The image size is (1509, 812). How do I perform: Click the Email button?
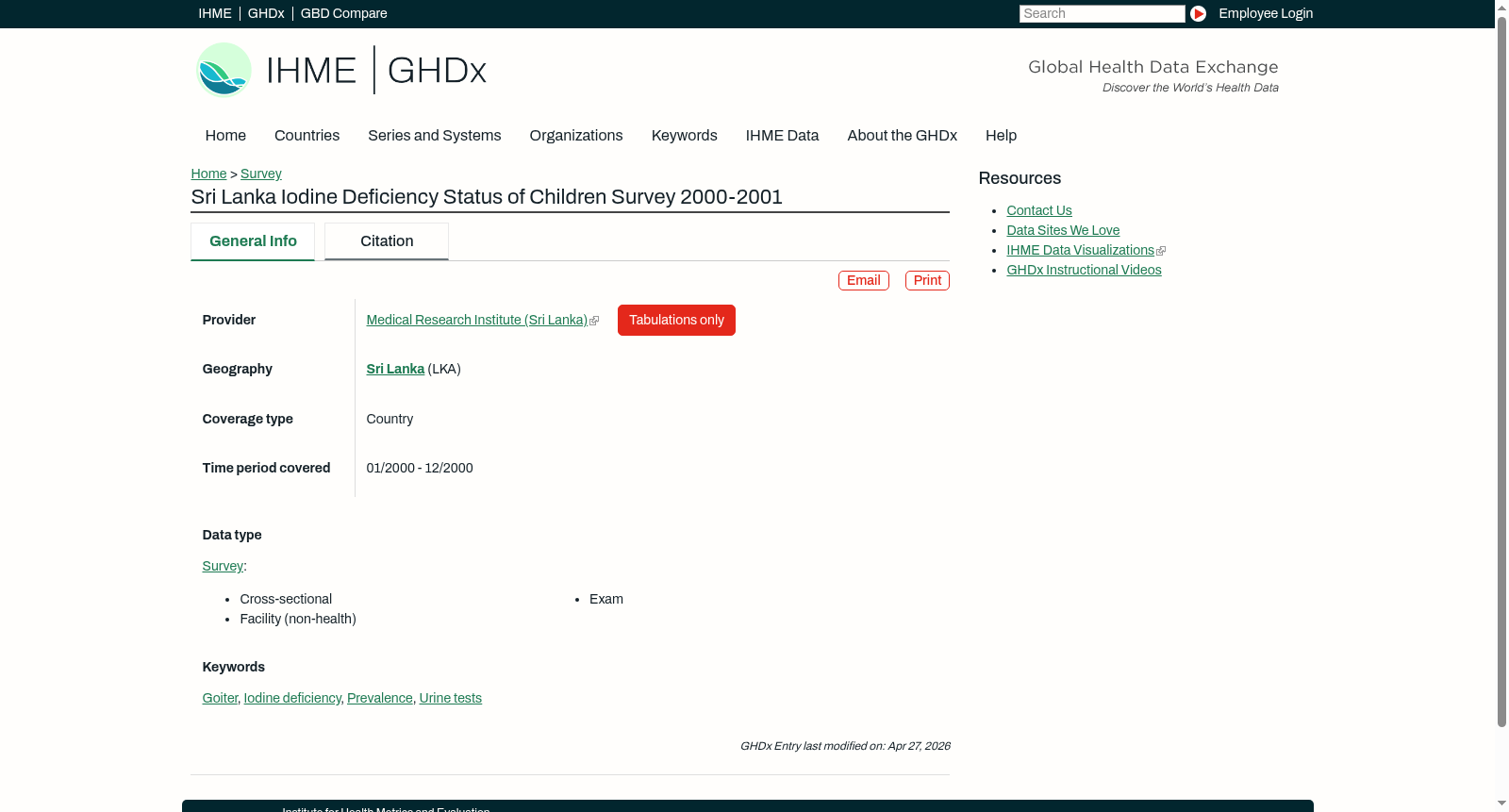pyautogui.click(x=864, y=280)
